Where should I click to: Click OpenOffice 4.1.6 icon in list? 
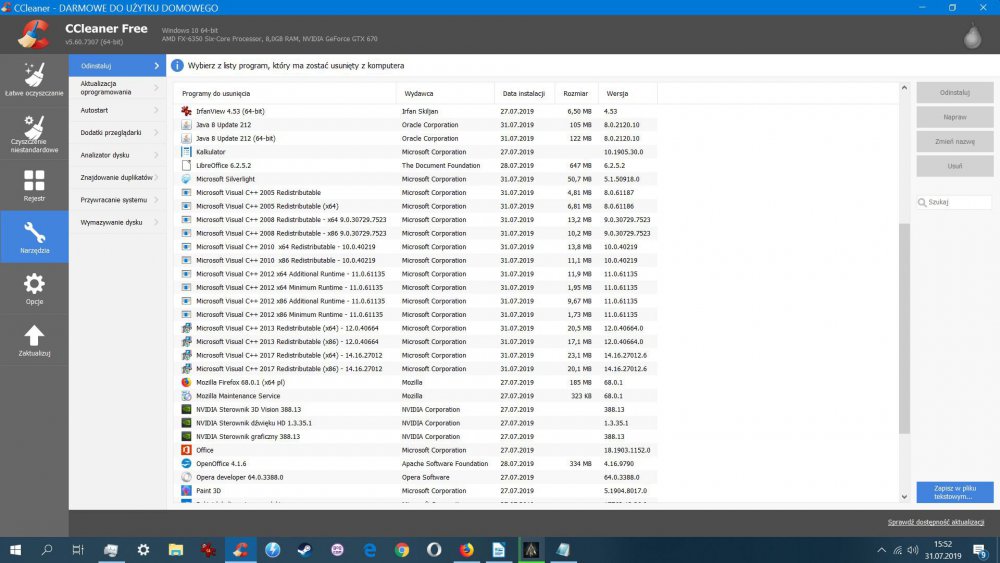point(186,464)
